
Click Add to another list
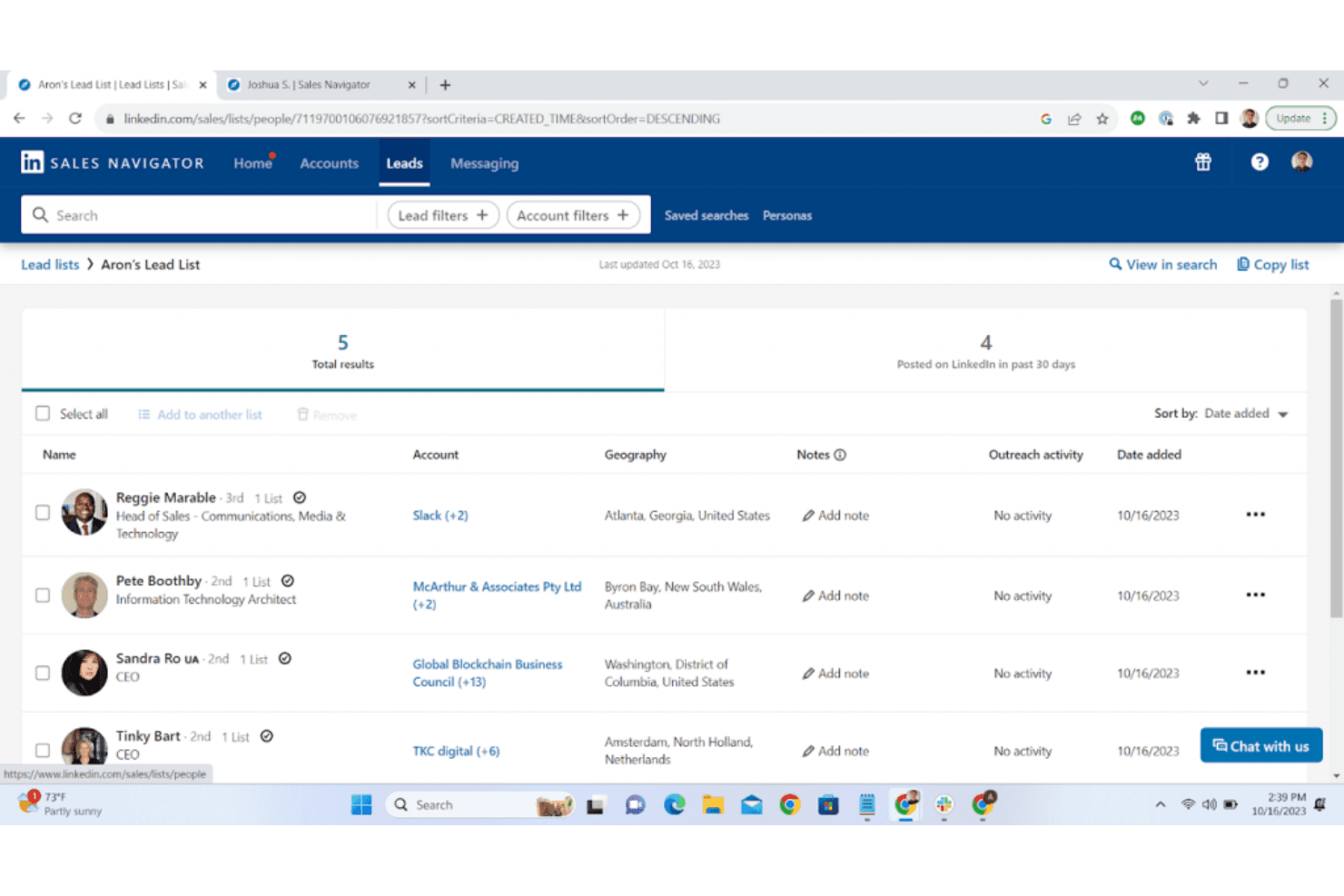tap(200, 414)
